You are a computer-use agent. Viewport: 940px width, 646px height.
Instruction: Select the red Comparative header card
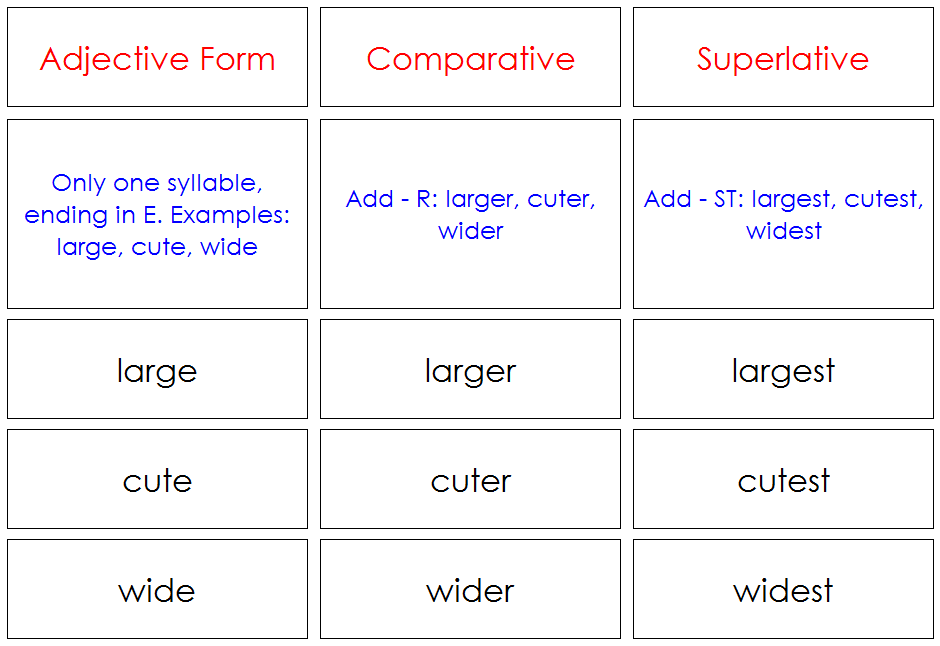(470, 58)
